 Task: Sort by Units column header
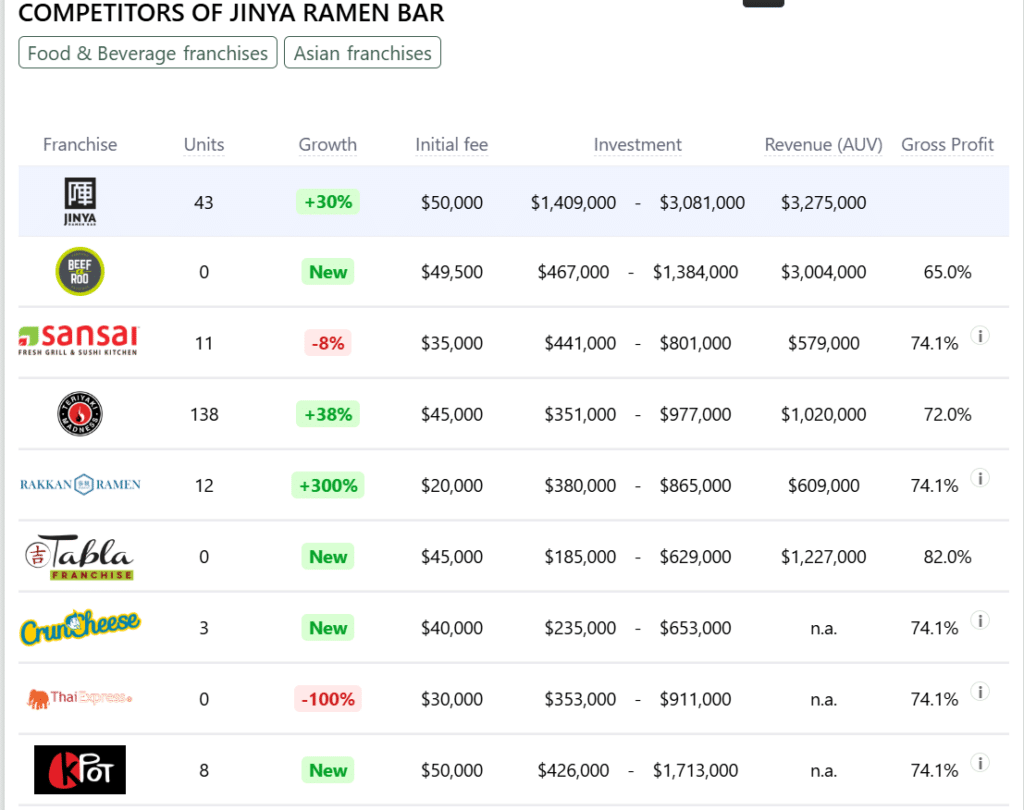[204, 144]
